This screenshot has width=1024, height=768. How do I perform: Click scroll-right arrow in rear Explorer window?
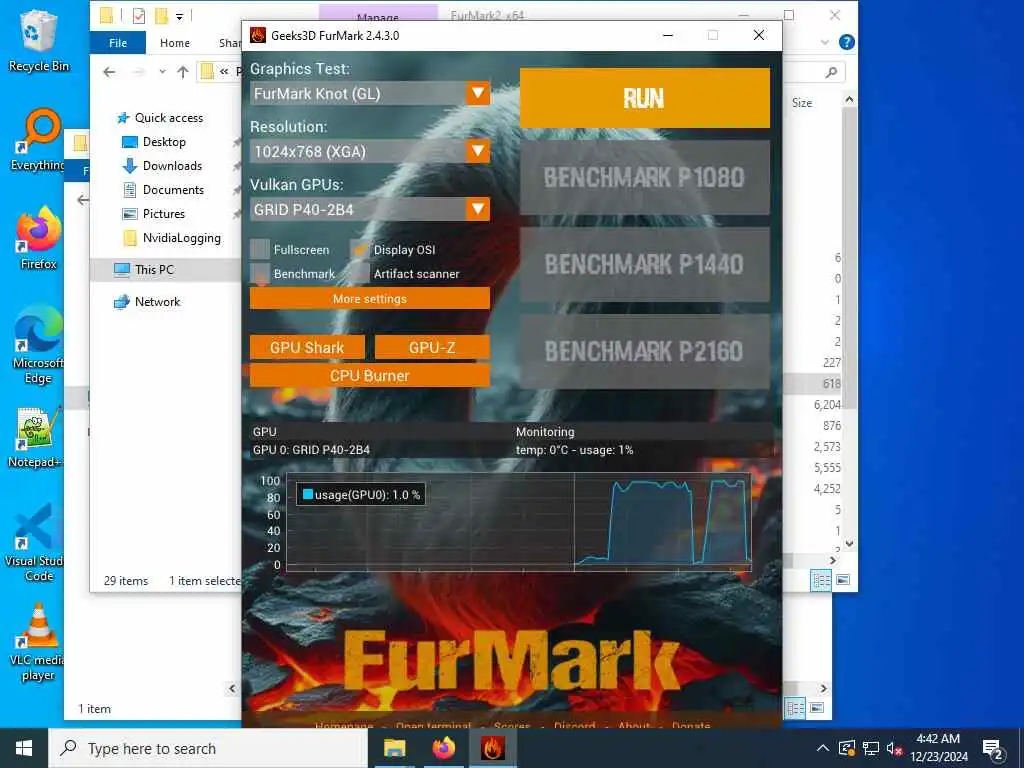tap(824, 688)
